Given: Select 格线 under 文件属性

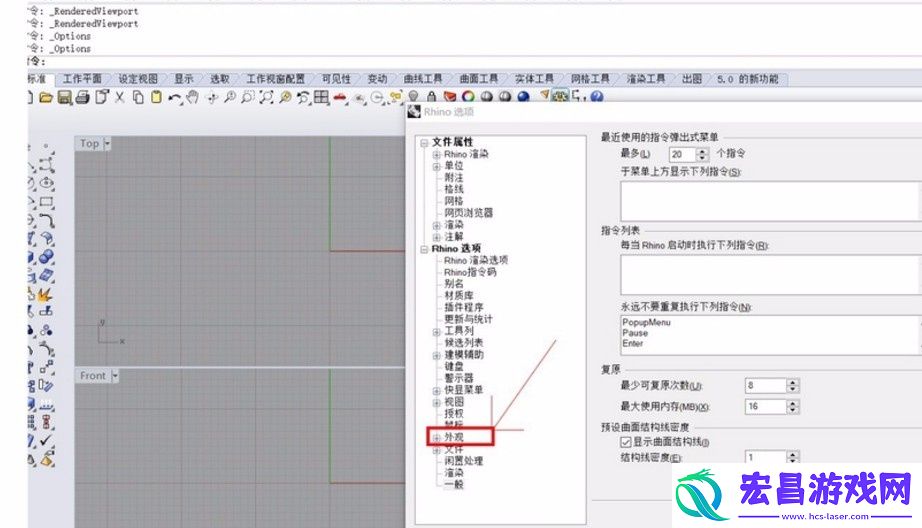Looking at the screenshot, I should [454, 189].
